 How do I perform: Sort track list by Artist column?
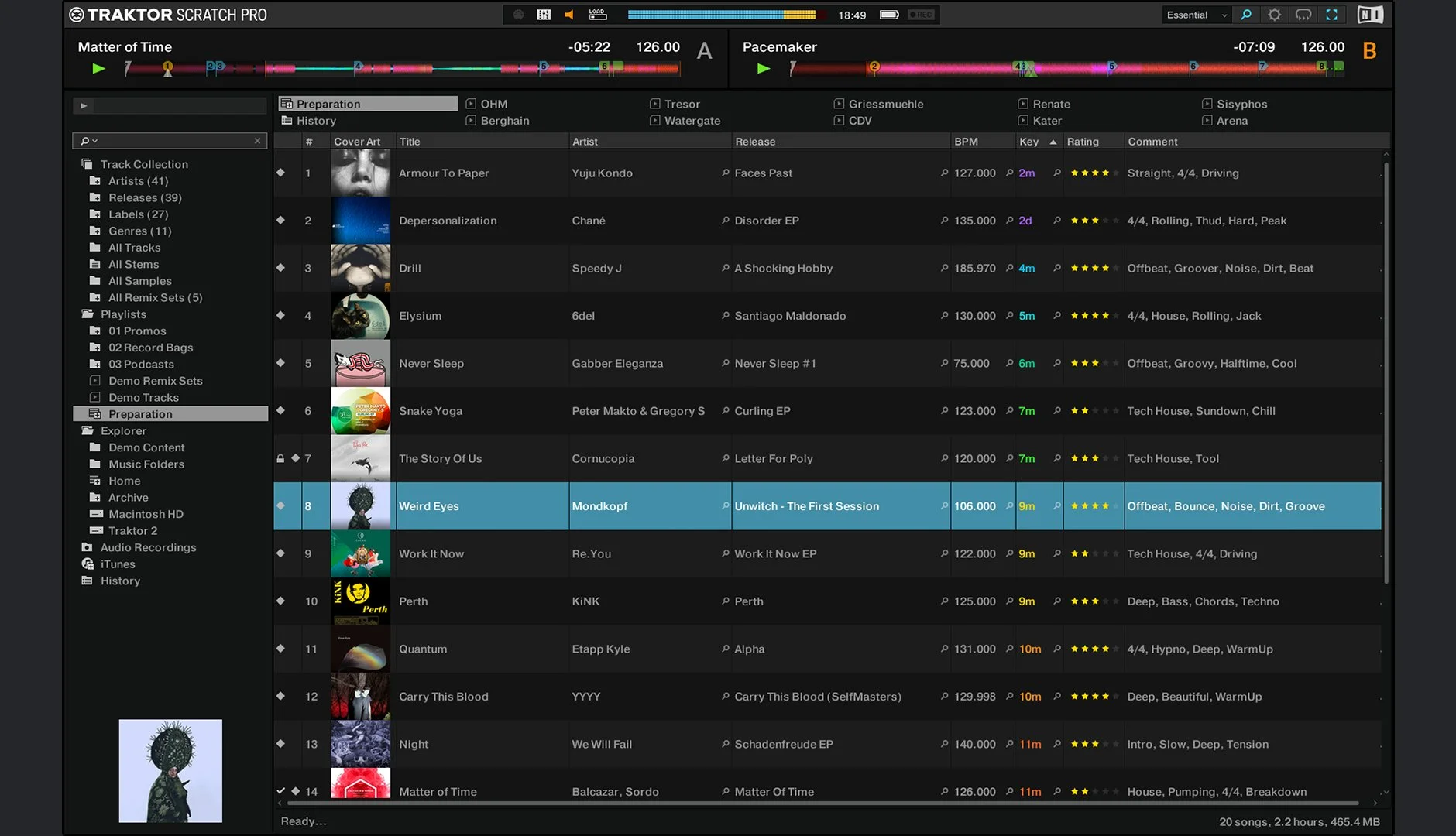(649, 142)
